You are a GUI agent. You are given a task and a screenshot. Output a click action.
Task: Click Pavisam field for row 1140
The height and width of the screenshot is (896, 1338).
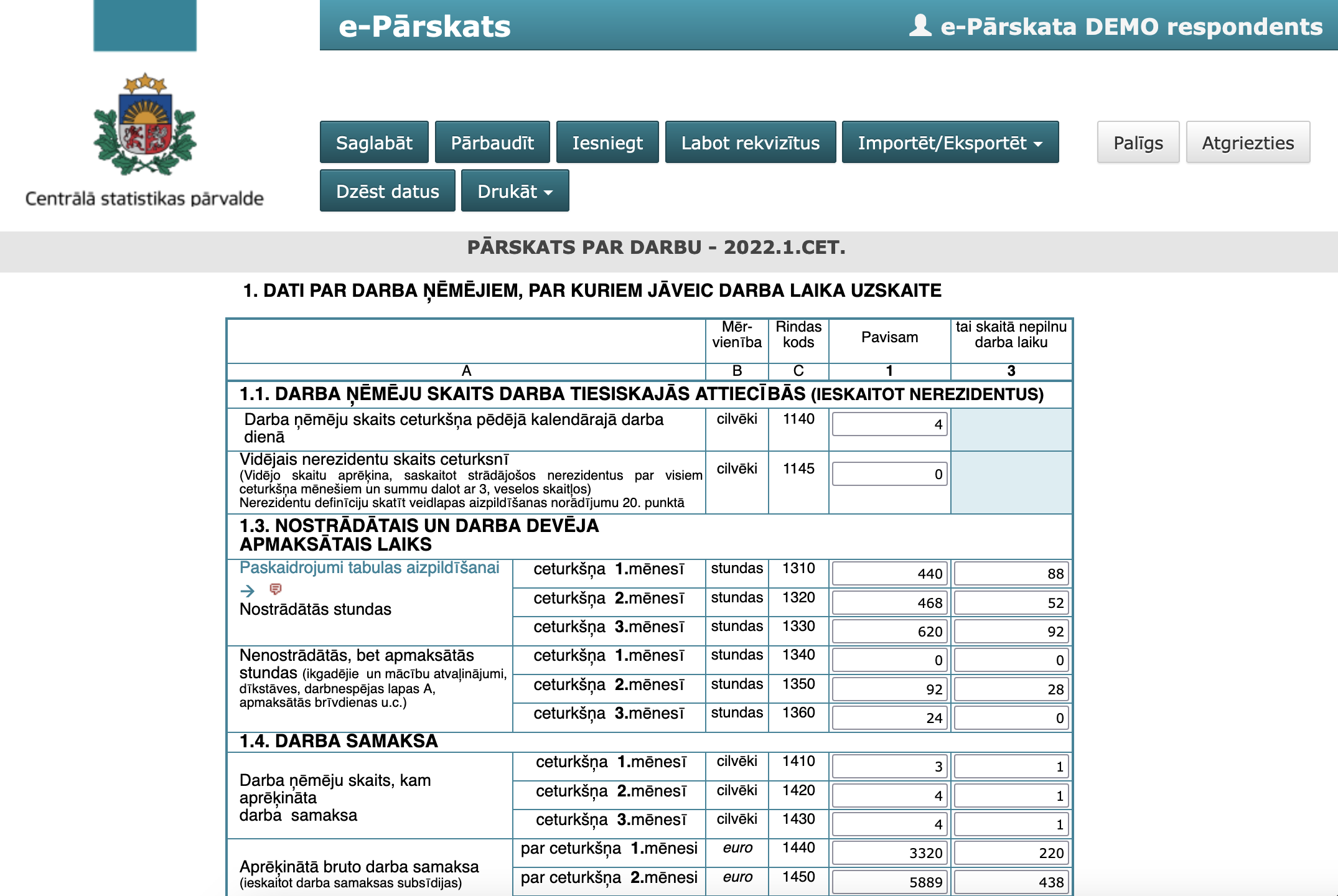(889, 424)
